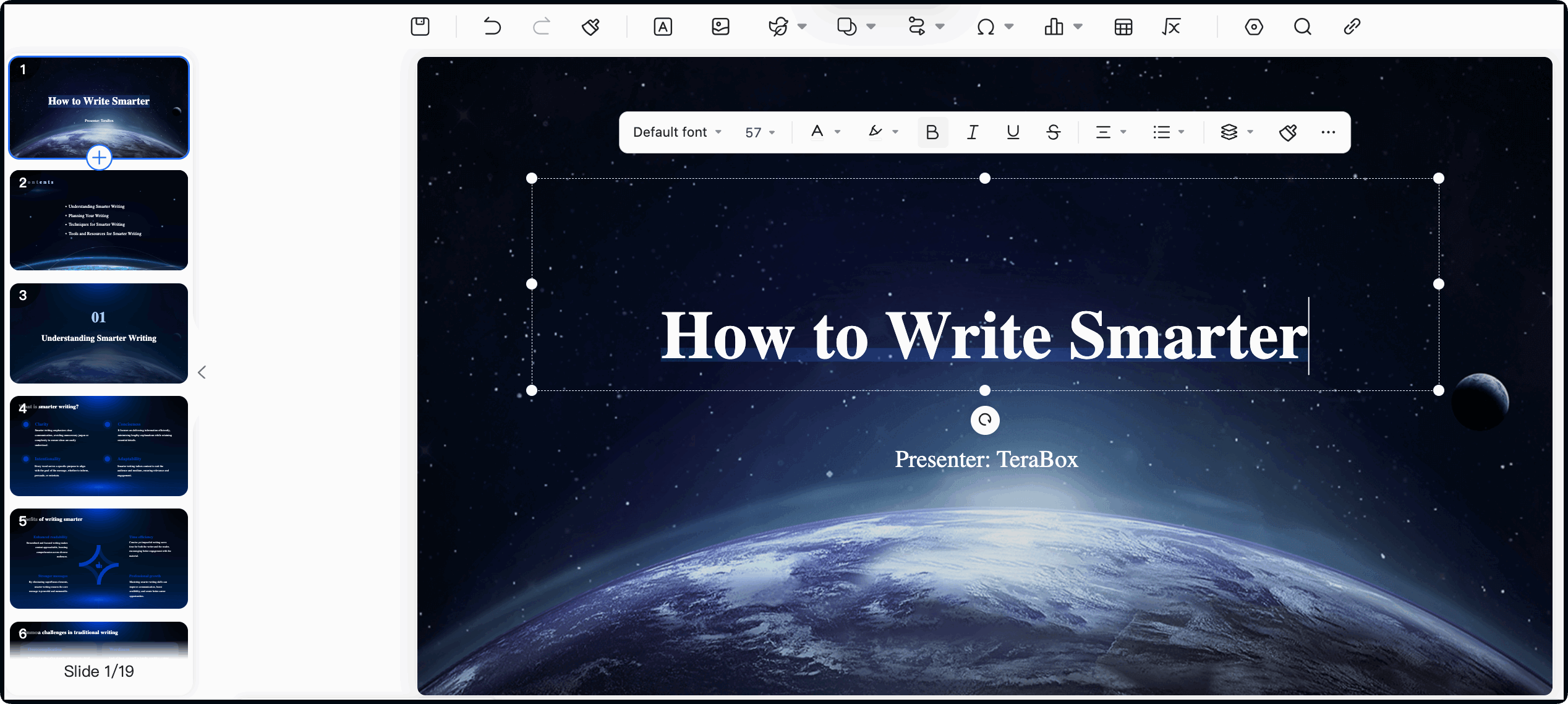Select slide 3 Understanding Smarter Writing thumbnail
Viewport: 1568px width, 704px height.
99,333
